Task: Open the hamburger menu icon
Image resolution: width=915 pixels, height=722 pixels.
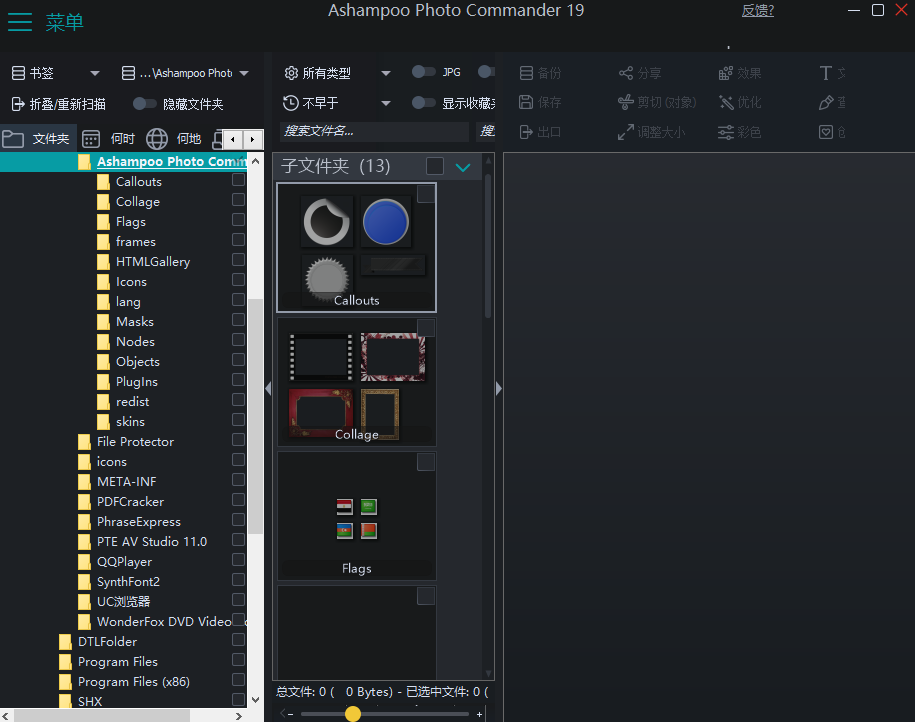Action: (x=20, y=23)
